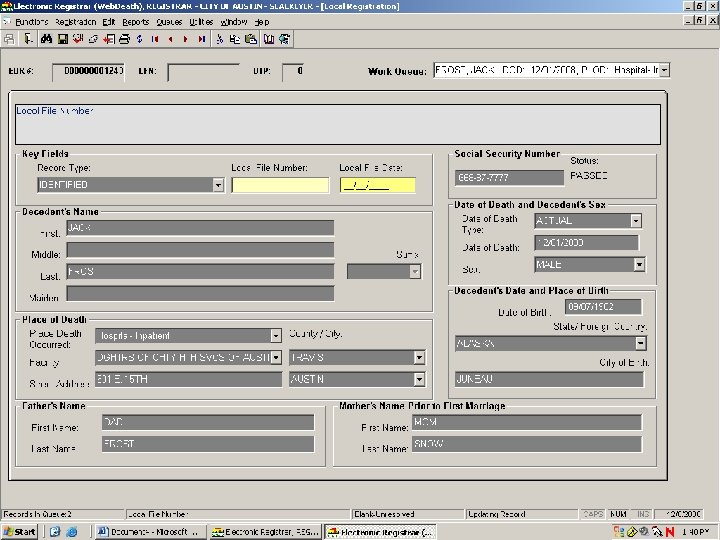This screenshot has width=720, height=540.
Task: Click the open book help icon
Action: click(269, 39)
